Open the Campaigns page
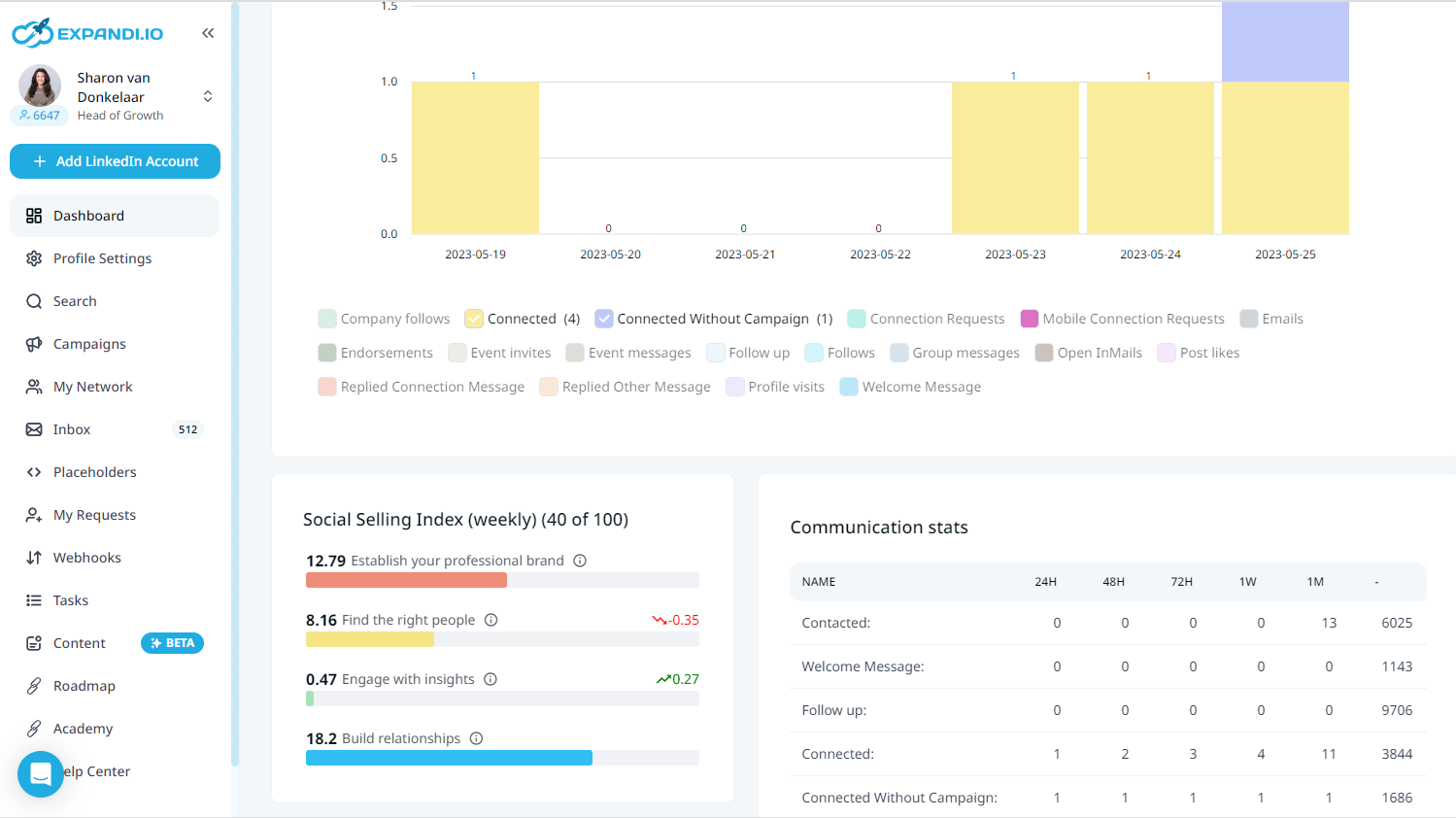The height and width of the screenshot is (818, 1456). [x=115, y=344]
